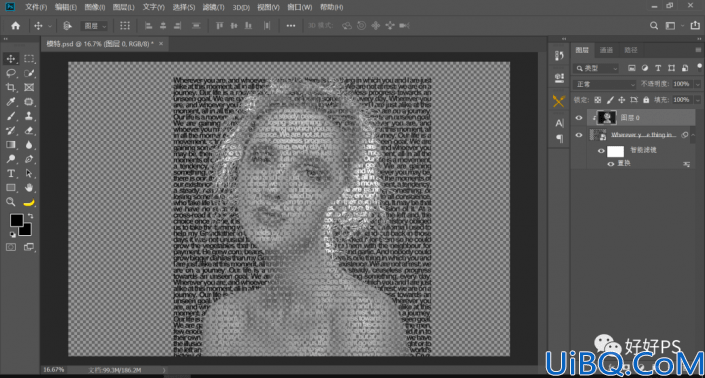Change screen mode via toolbox icon
This screenshot has width=705, height=378.
tap(29, 247)
